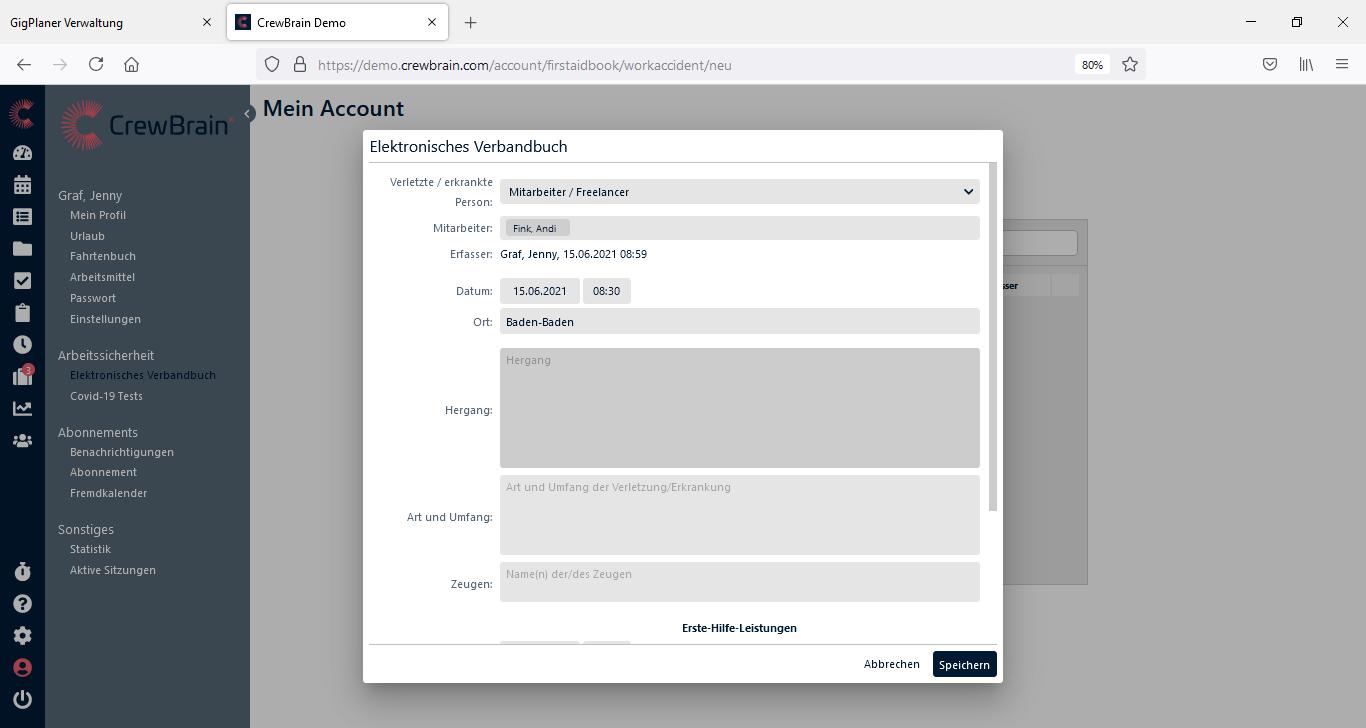Open the settings gear icon in sidebar

[22, 636]
